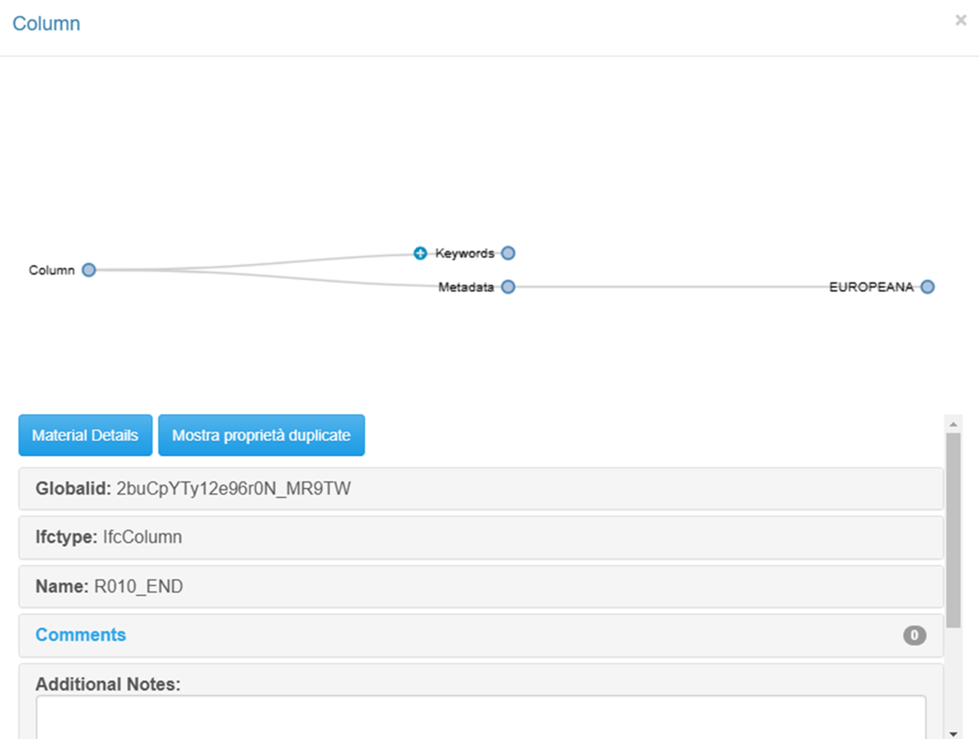Select the EUROPEANA label in tree
Screen dimensions: 979x739
pos(871,287)
